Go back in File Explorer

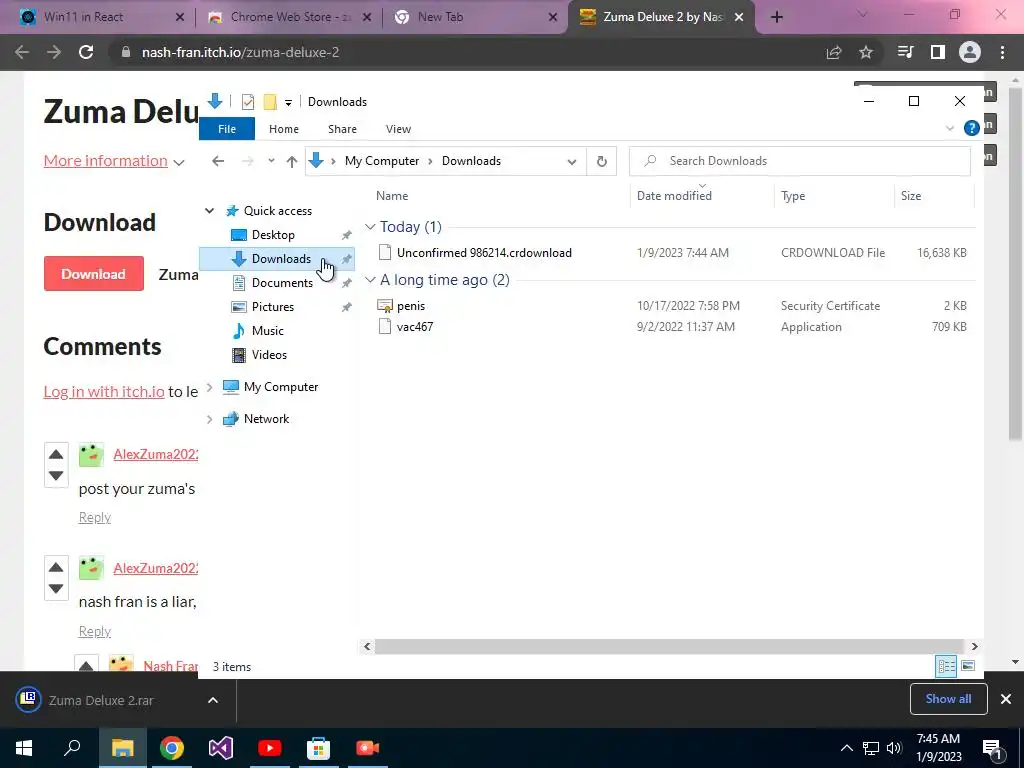tap(218, 161)
